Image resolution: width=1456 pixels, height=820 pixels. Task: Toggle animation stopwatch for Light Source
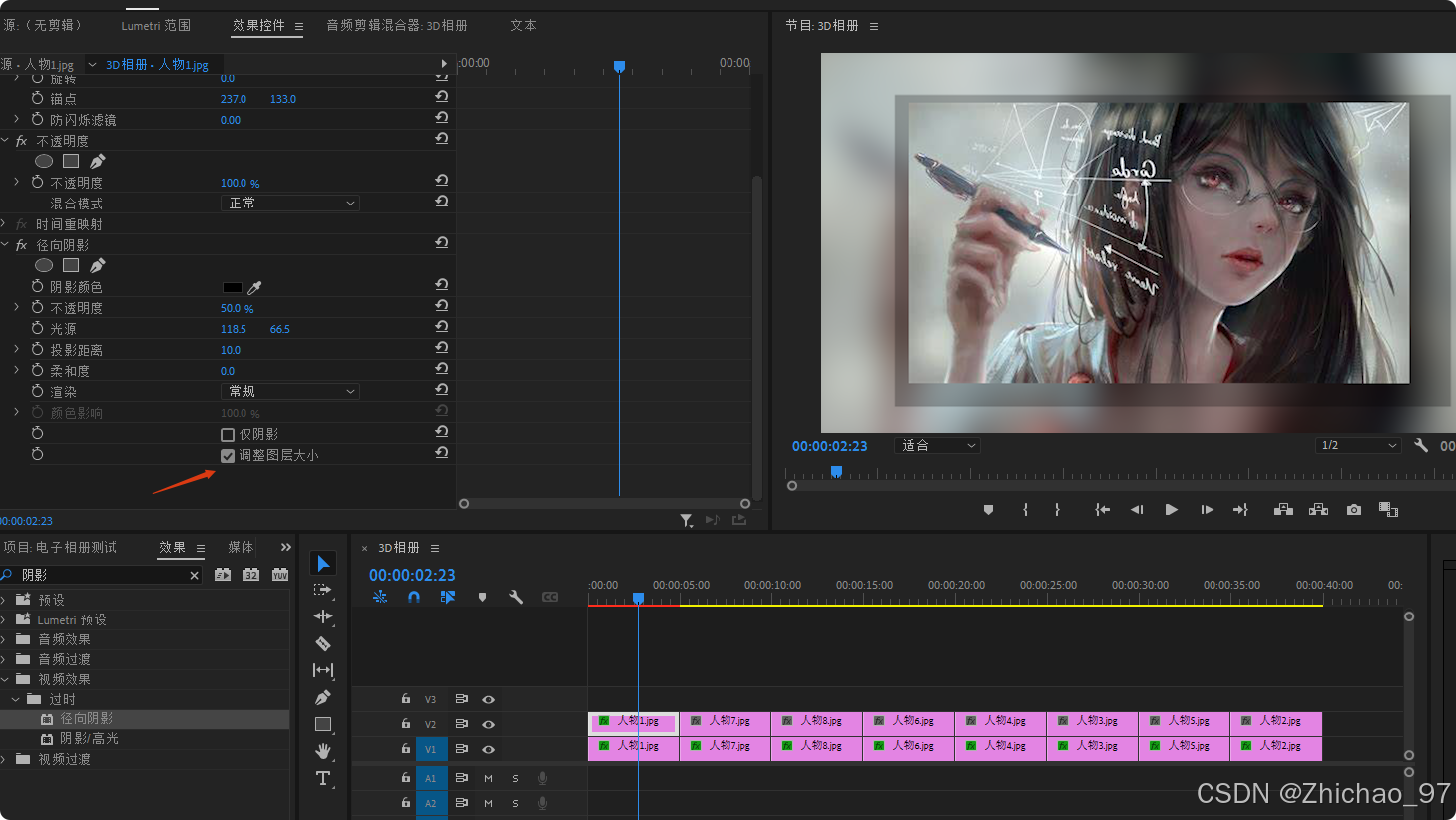(x=37, y=328)
